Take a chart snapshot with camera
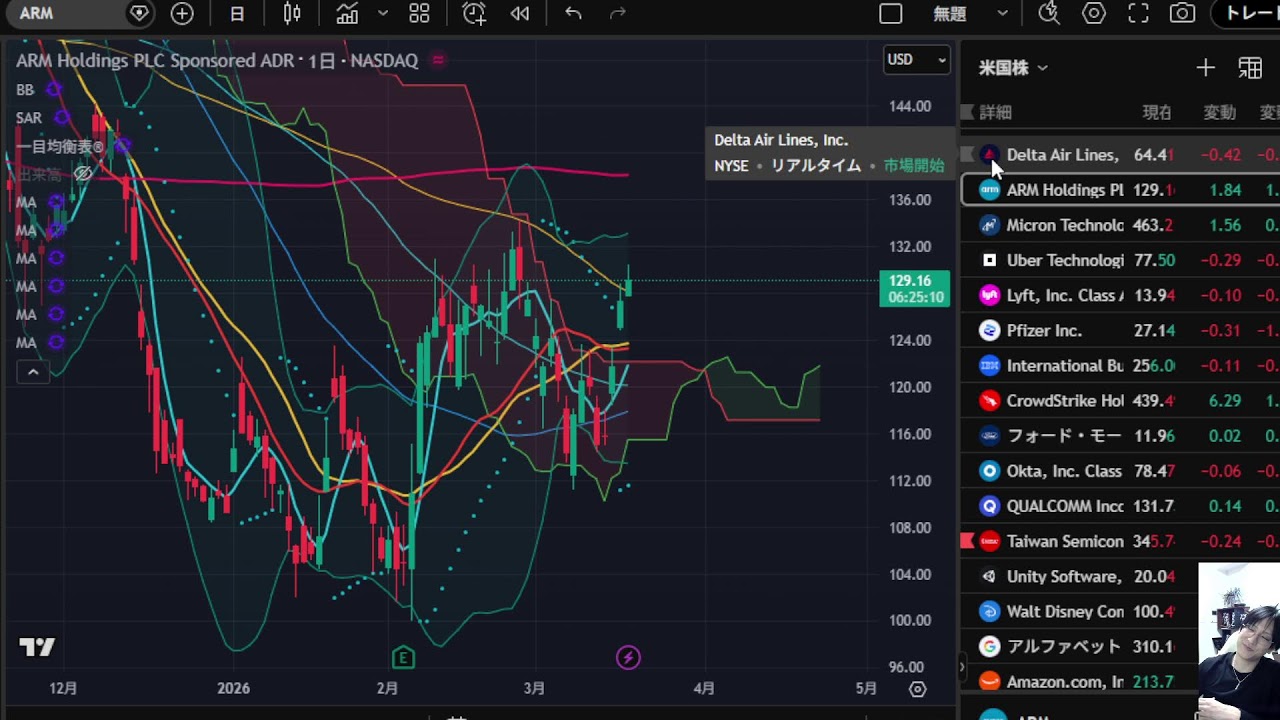The height and width of the screenshot is (720, 1280). click(x=1183, y=14)
